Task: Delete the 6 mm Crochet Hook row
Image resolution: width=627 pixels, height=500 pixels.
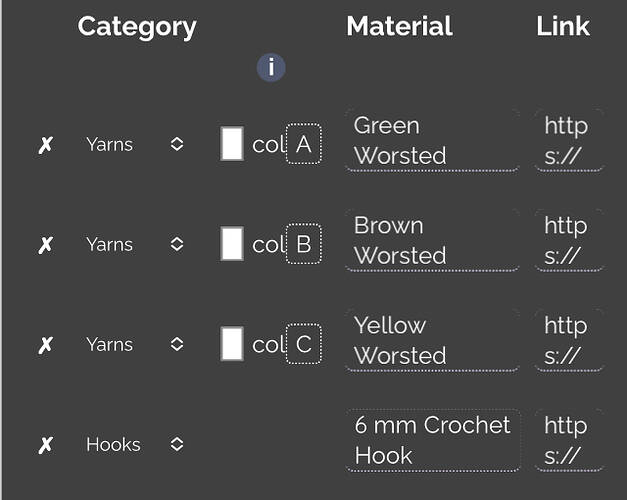Action: [46, 445]
